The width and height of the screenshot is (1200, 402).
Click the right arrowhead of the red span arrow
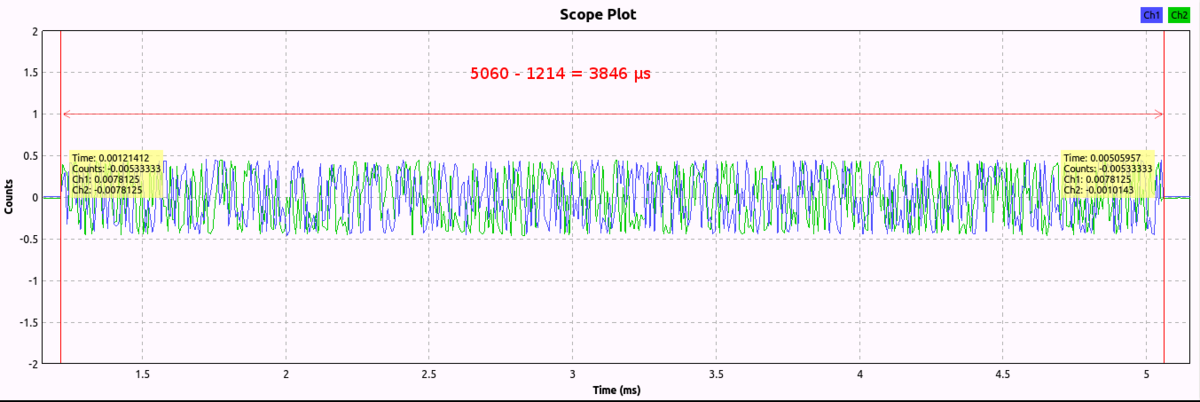1160,114
